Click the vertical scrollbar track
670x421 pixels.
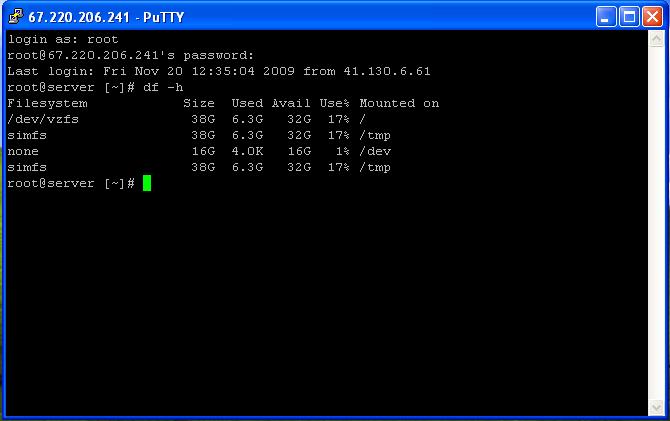(656, 220)
